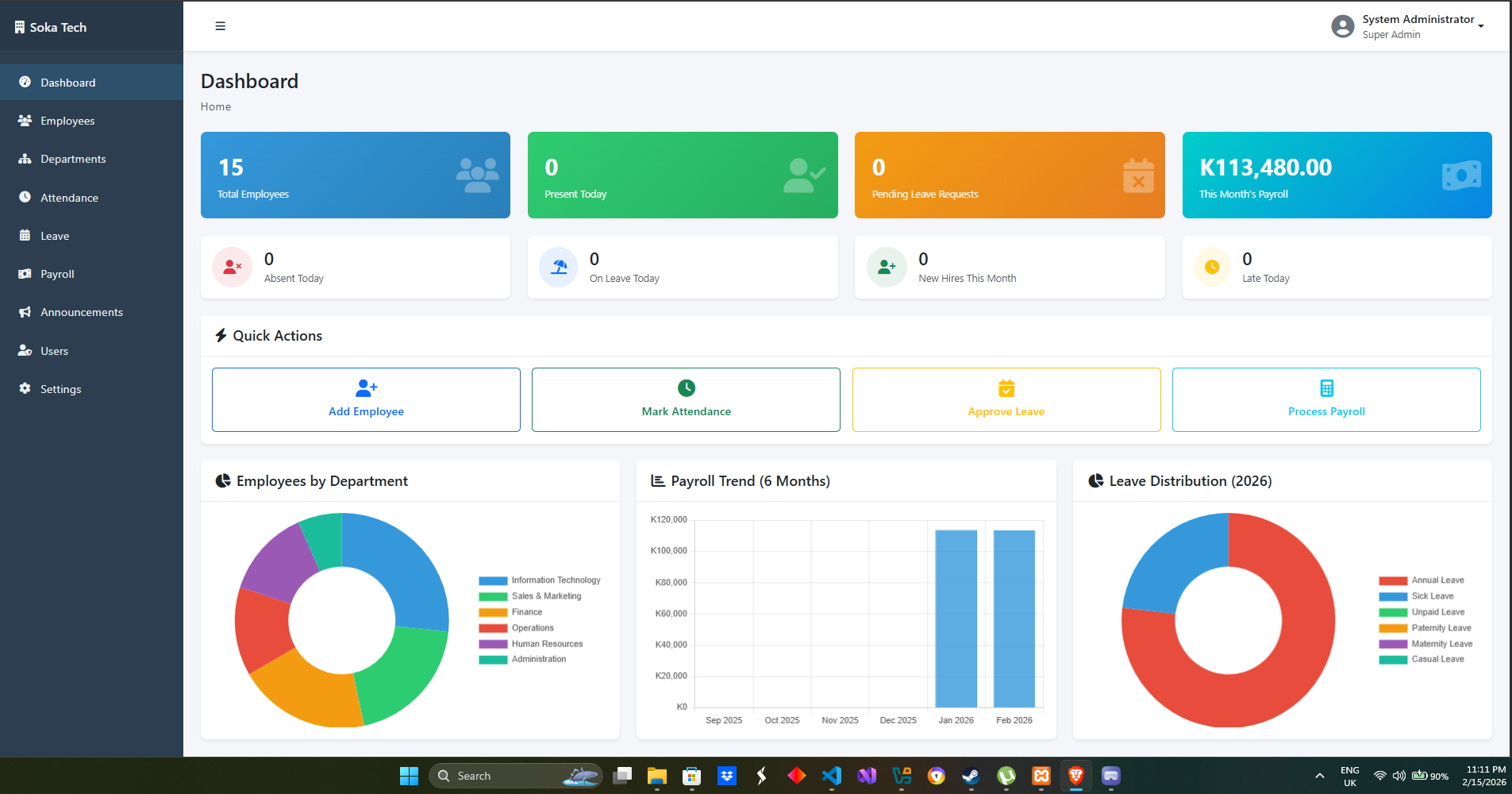The image size is (1512, 794).
Task: Select Leave from the sidebar menu
Action: point(26,235)
